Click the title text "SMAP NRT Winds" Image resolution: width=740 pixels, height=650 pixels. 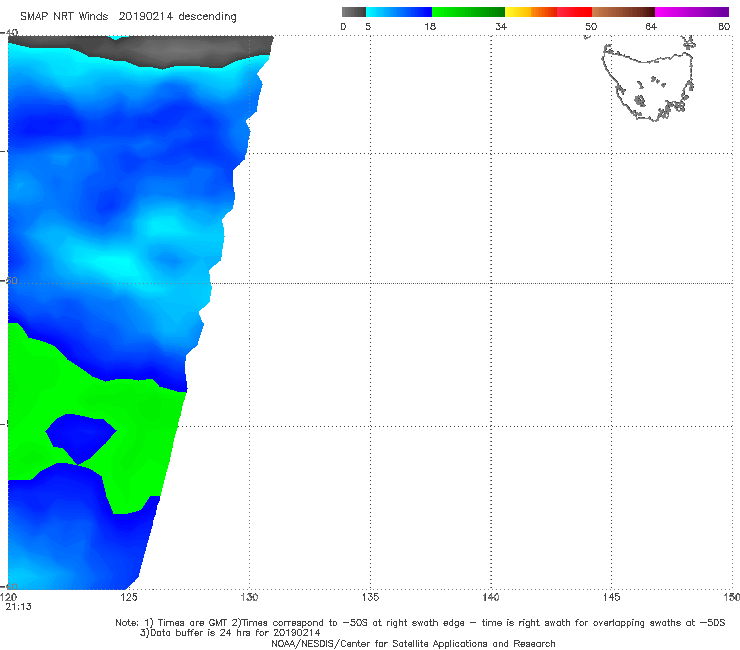[64, 16]
